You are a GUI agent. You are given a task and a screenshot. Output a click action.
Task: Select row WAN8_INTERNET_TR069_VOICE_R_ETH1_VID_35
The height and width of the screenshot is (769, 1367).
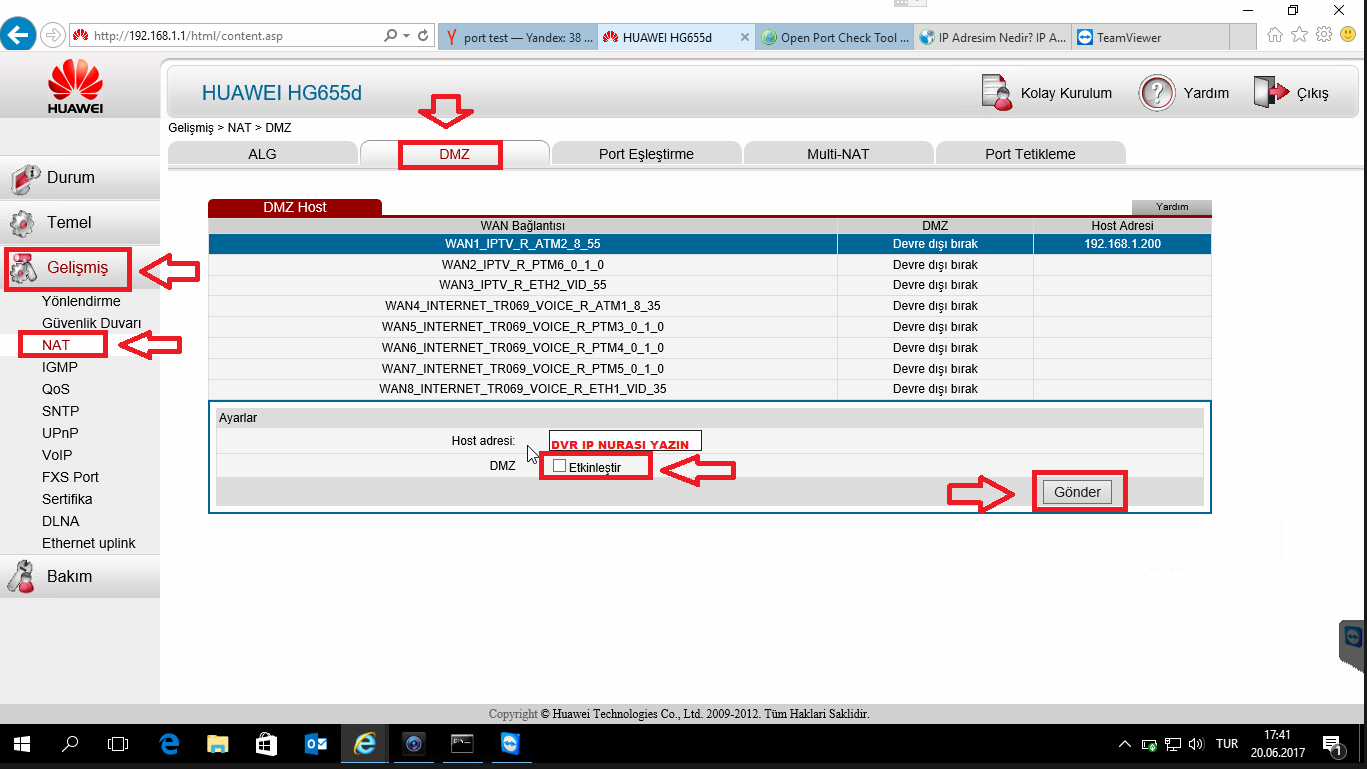click(x=710, y=389)
